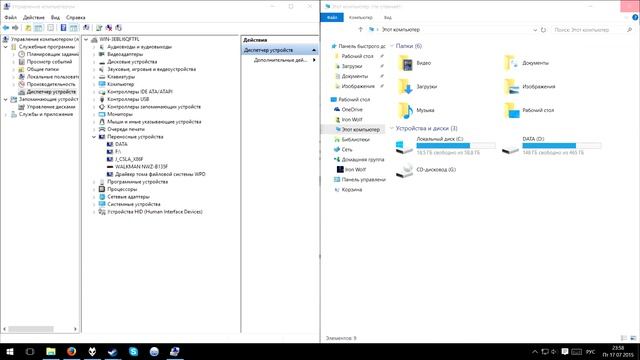Click the DATA (D:) usage bar
The width and height of the screenshot is (640, 360).
[x=562, y=145]
